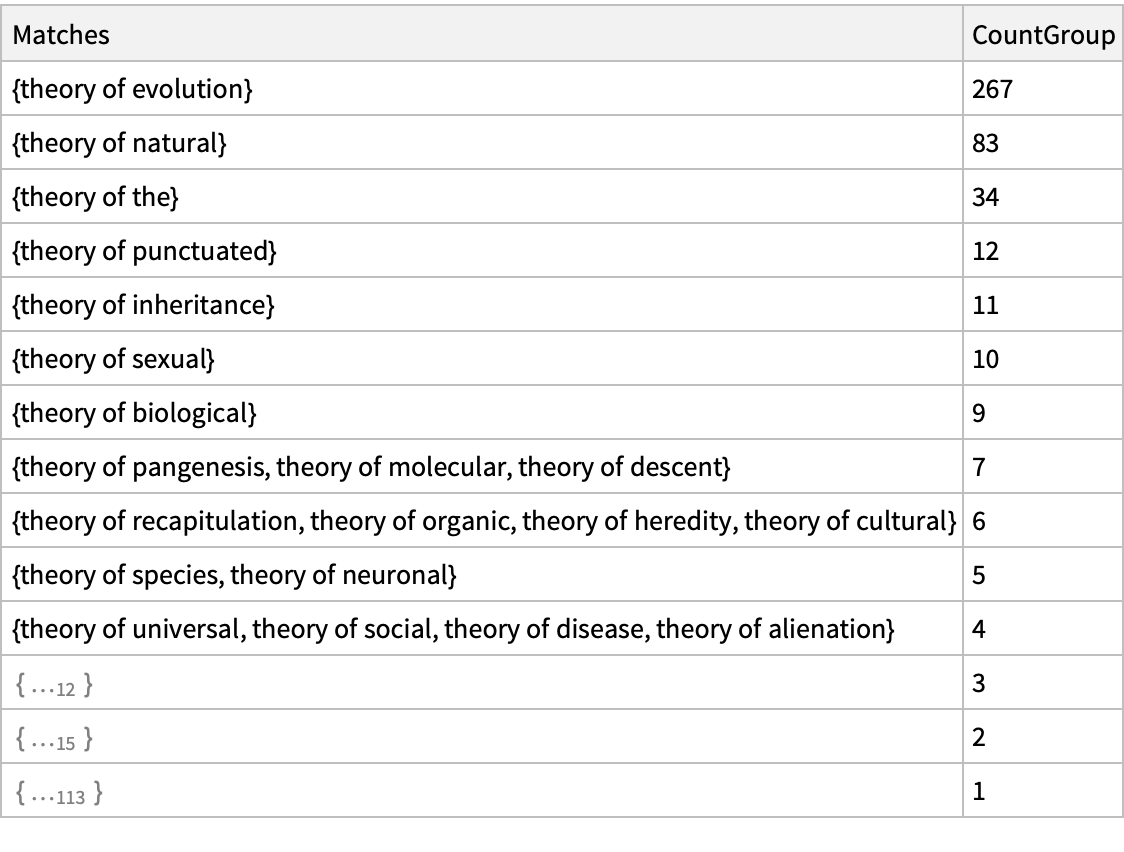The height and width of the screenshot is (852, 1124).
Task: Click the Matches column header
Action: pyautogui.click(x=62, y=36)
